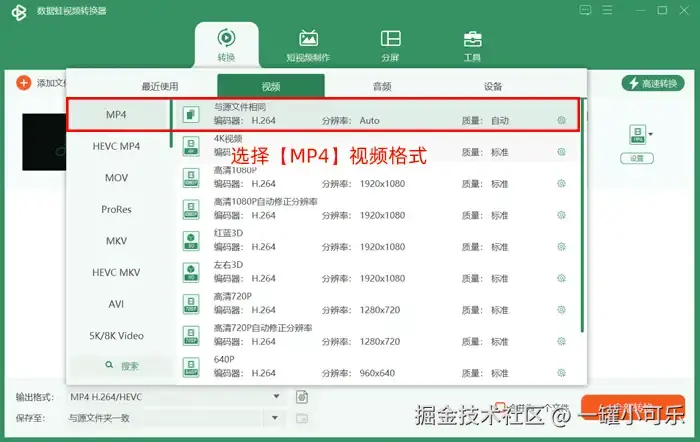Viewport: 700px width, 442px height.
Task: Select HEVC MKV format
Action: click(116, 272)
